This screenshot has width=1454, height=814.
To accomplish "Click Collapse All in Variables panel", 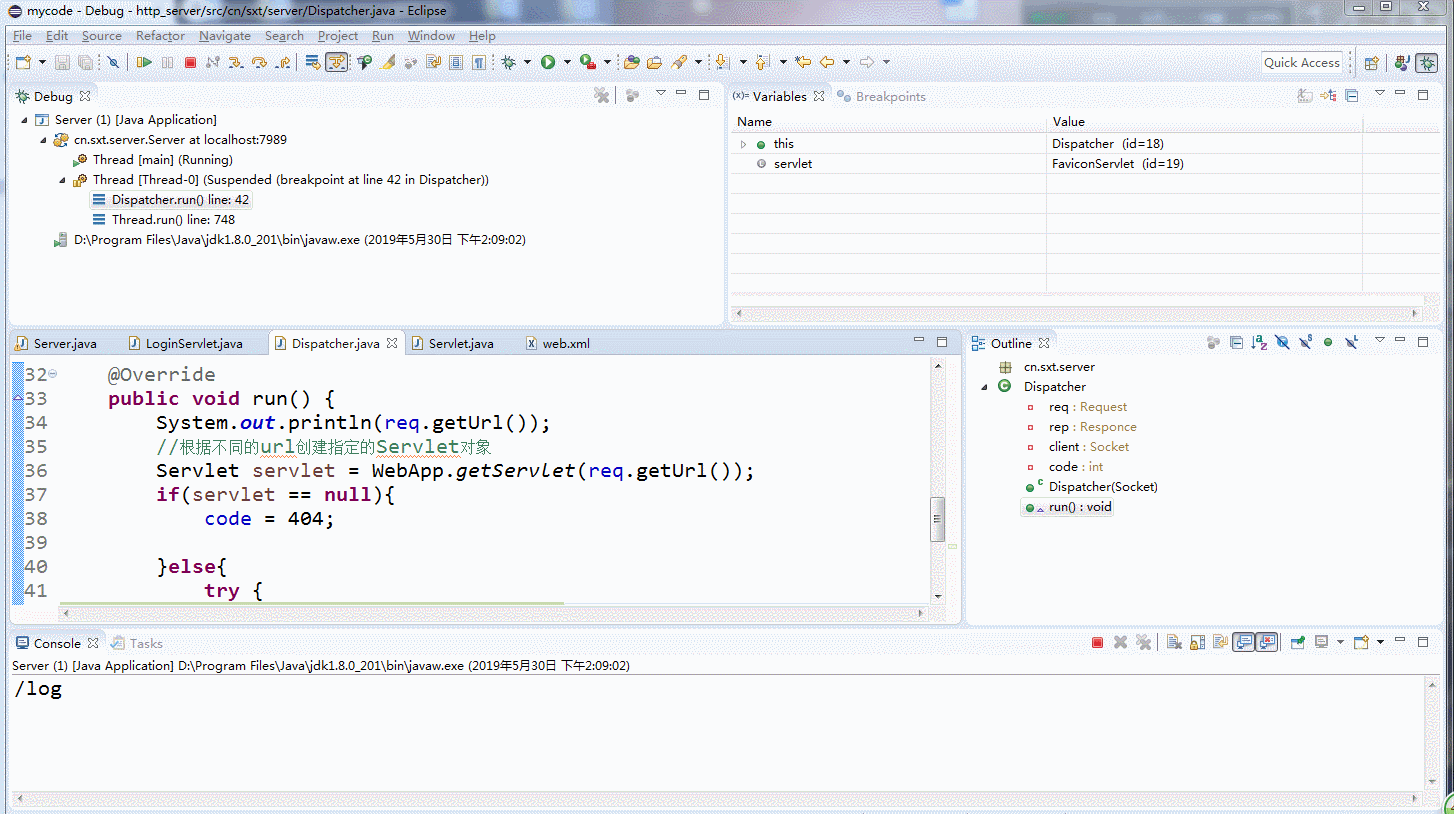I will click(x=1352, y=96).
